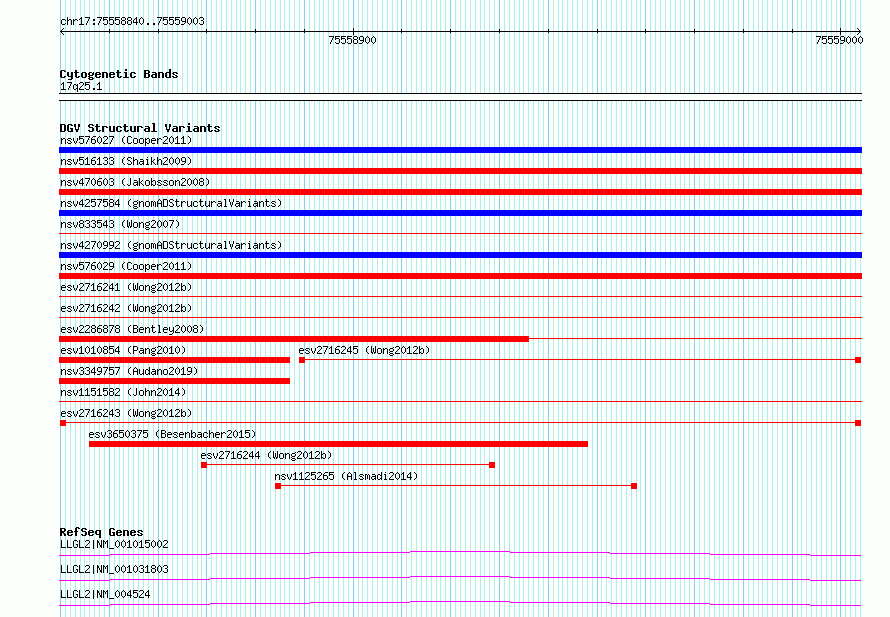Open nsv3349757 (Audano2019) label
Viewport: 890px width, 617px height.
coord(129,371)
